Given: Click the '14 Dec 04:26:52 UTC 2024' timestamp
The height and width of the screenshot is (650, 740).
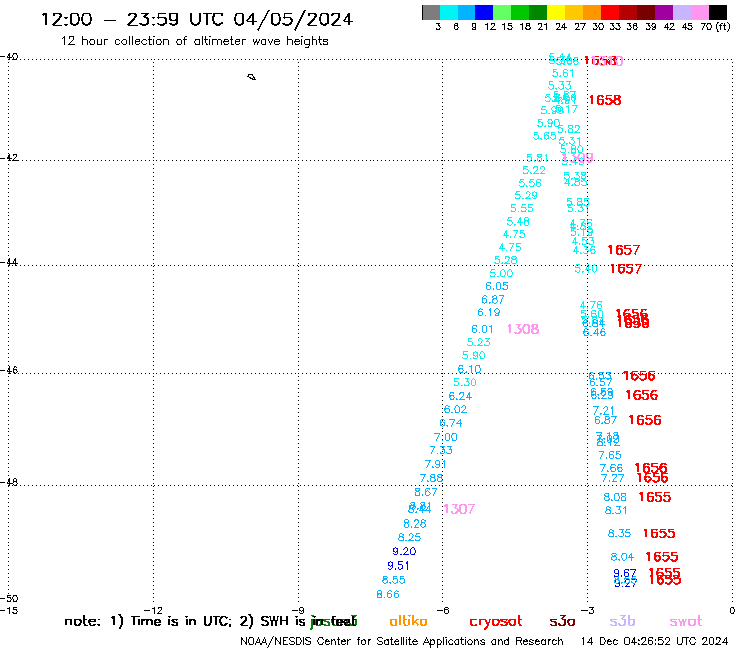Looking at the screenshot, I should pyautogui.click(x=655, y=641).
